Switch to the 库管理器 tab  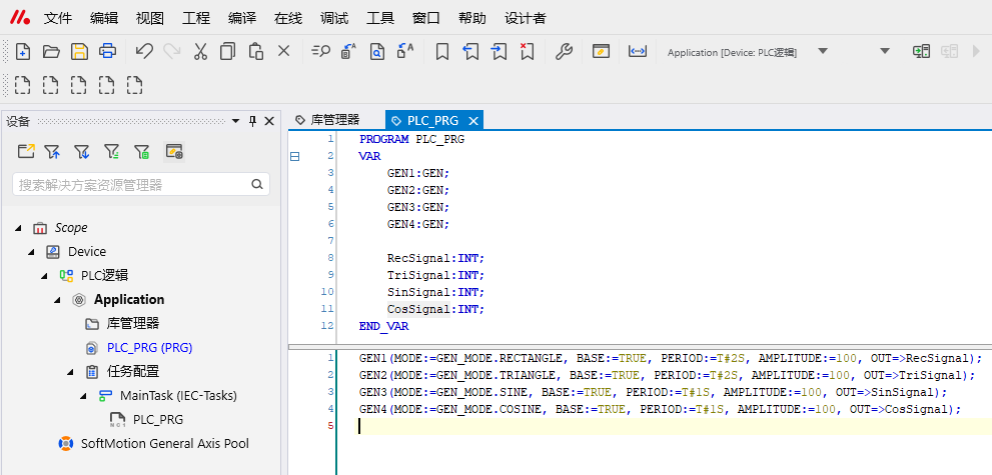328,120
